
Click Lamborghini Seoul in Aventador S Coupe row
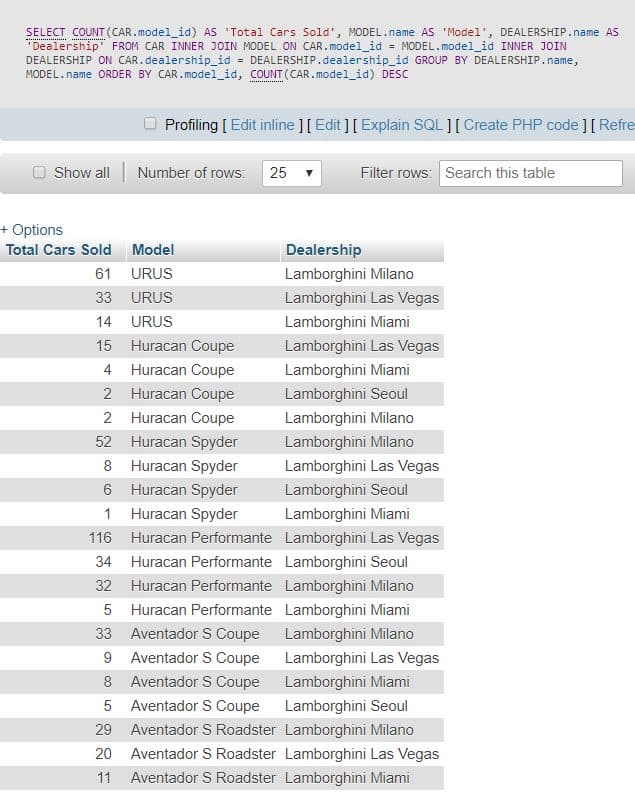[x=346, y=706]
